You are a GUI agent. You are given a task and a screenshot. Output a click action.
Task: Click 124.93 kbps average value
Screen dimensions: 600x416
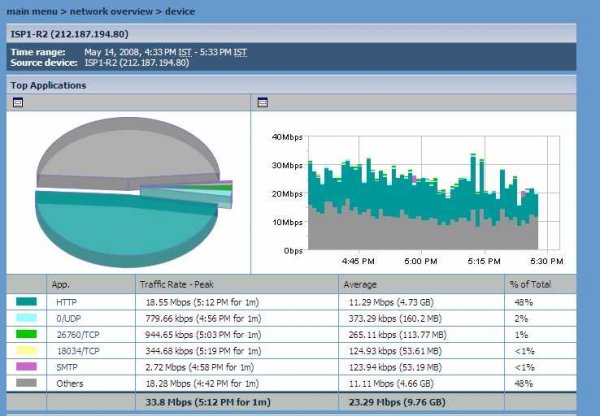(x=395, y=351)
